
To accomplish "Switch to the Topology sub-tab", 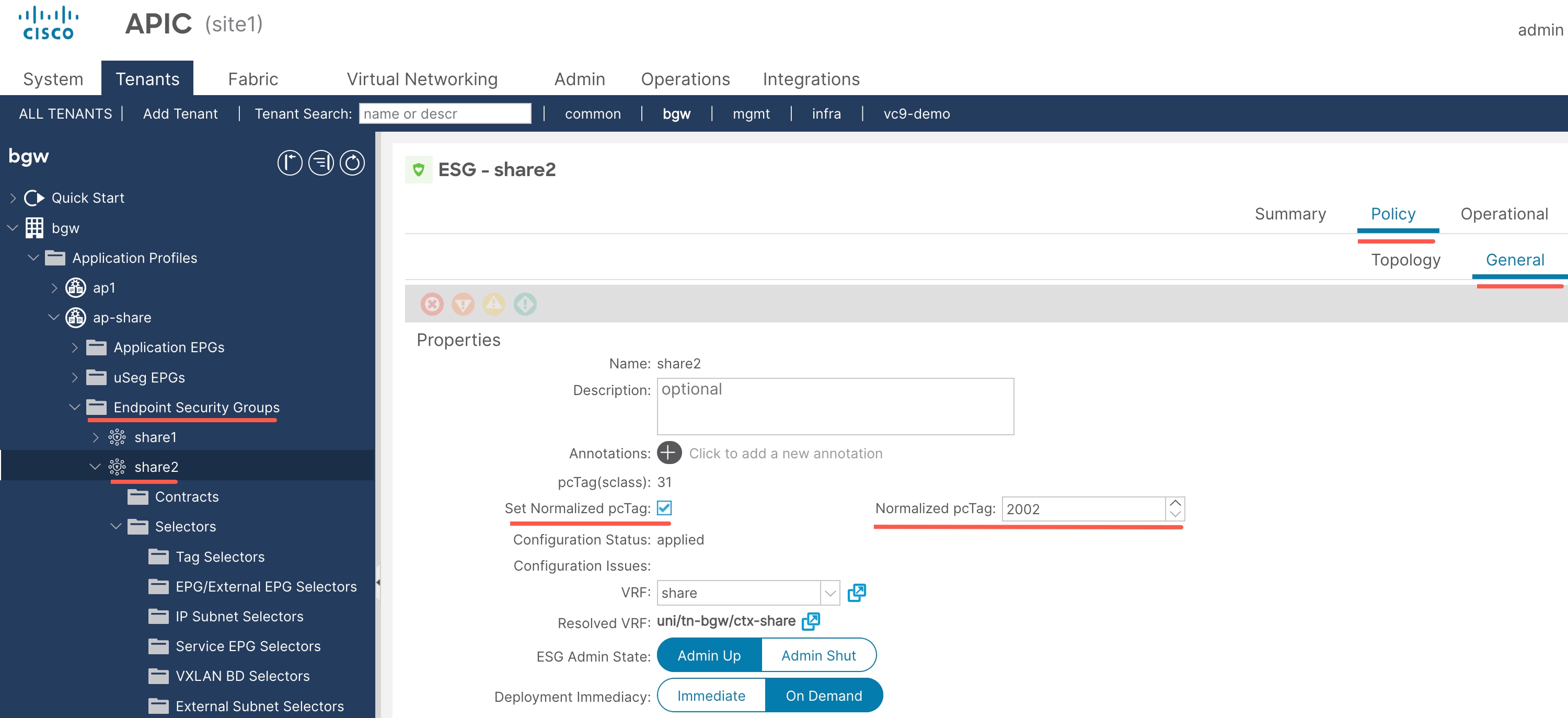I will [1405, 260].
